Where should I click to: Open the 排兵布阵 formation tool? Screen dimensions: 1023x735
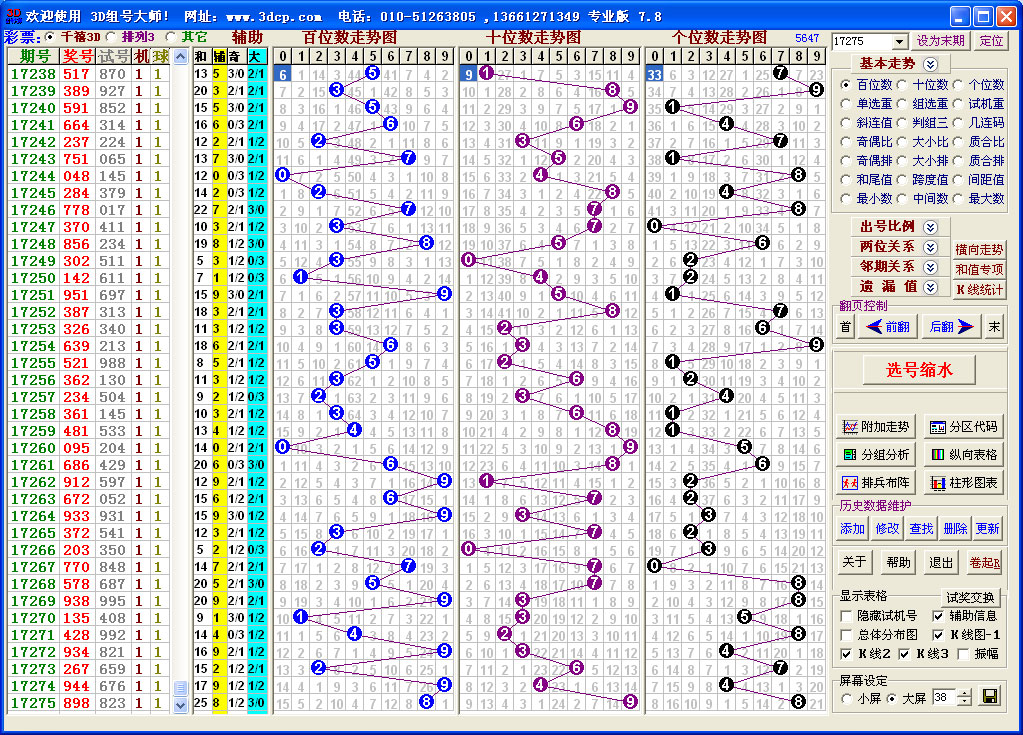(x=878, y=483)
